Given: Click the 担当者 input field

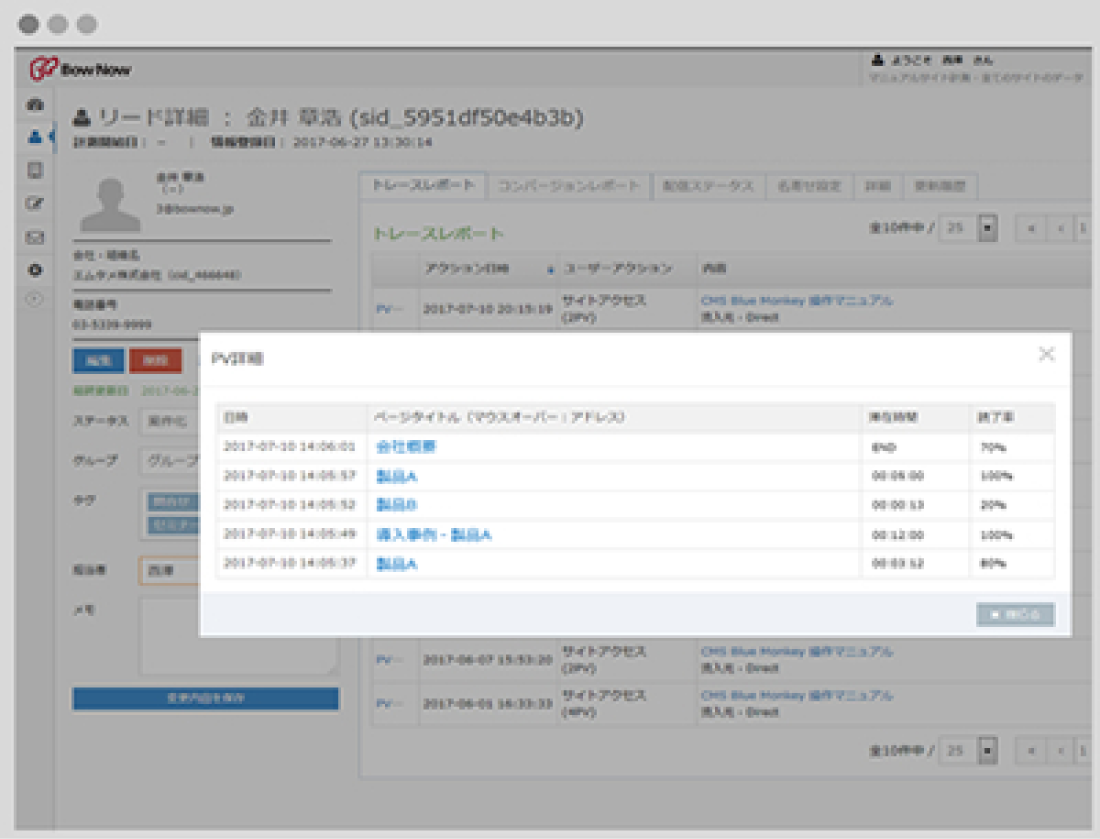Looking at the screenshot, I should [170, 570].
